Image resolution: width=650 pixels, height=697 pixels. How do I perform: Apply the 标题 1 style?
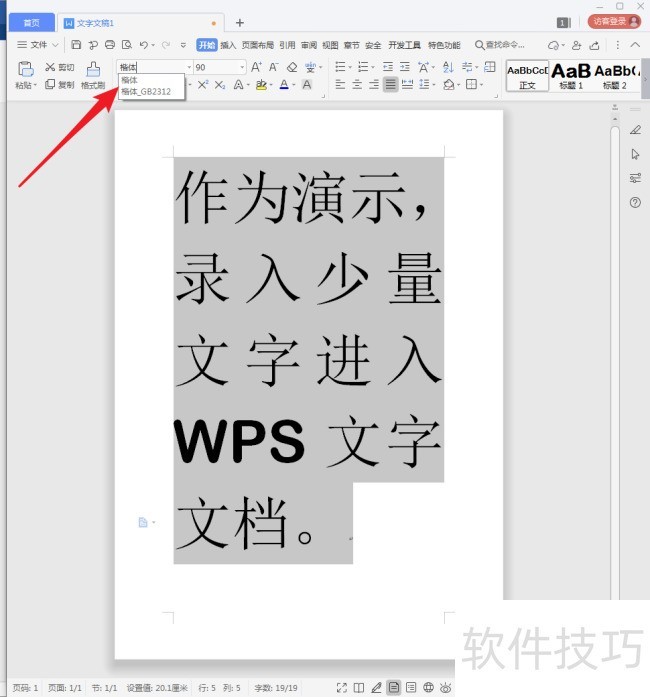[x=571, y=76]
